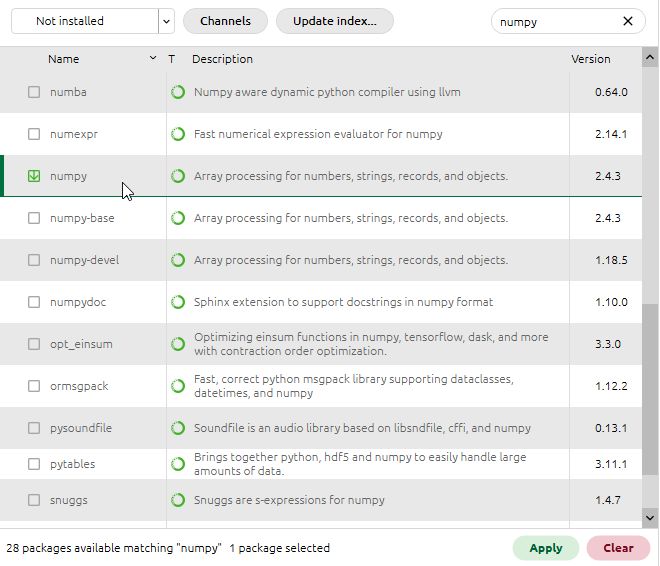Clear the numpy search with the X icon

(x=628, y=21)
